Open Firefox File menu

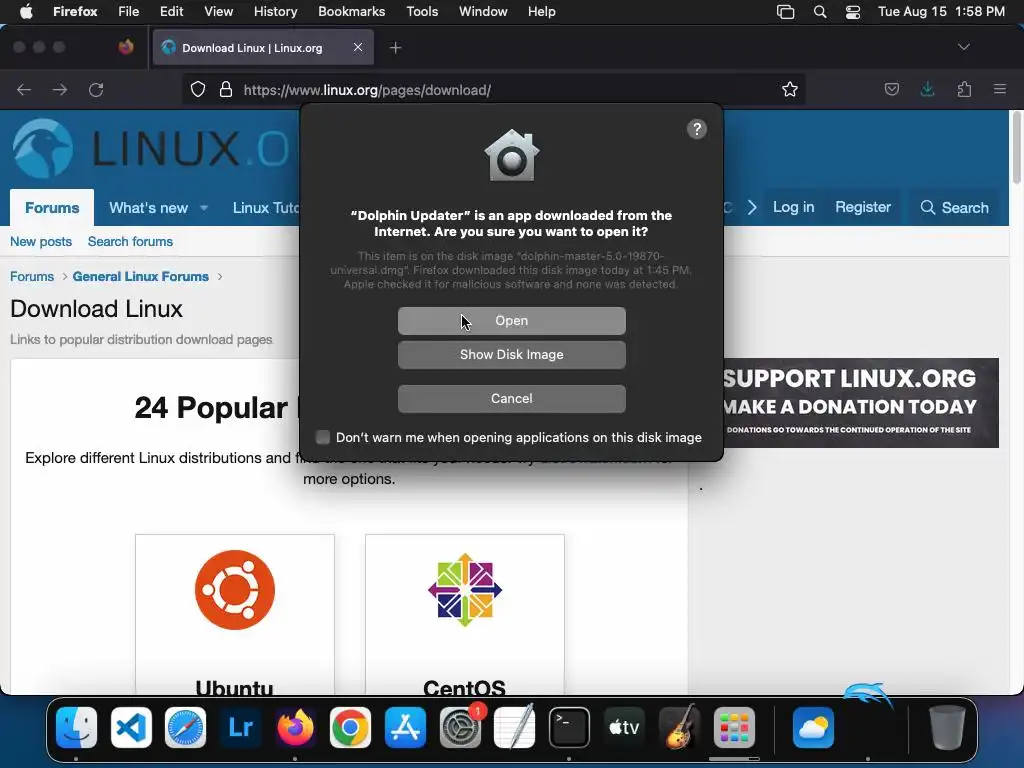[128, 11]
